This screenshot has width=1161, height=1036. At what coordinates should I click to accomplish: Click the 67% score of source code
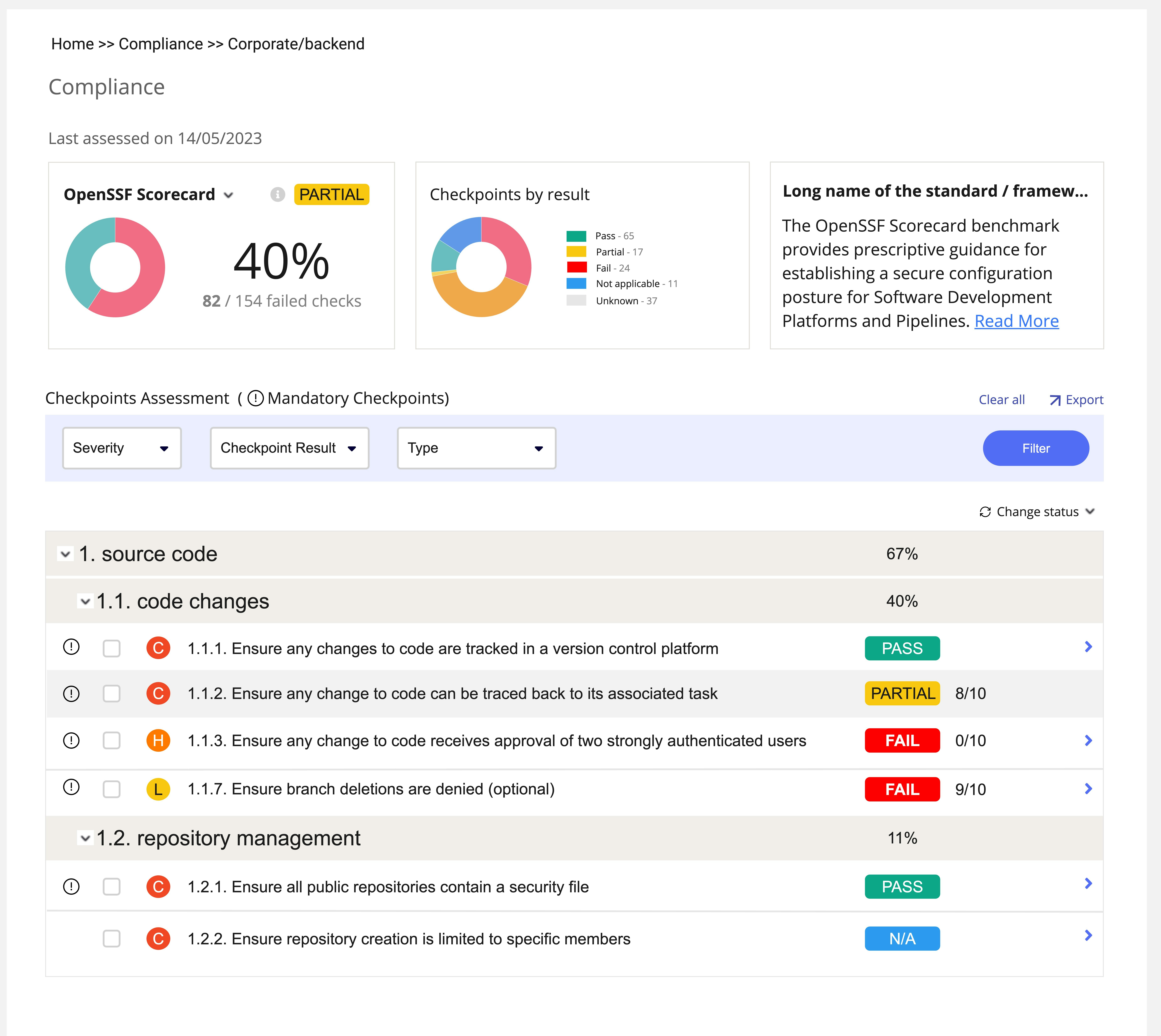902,554
